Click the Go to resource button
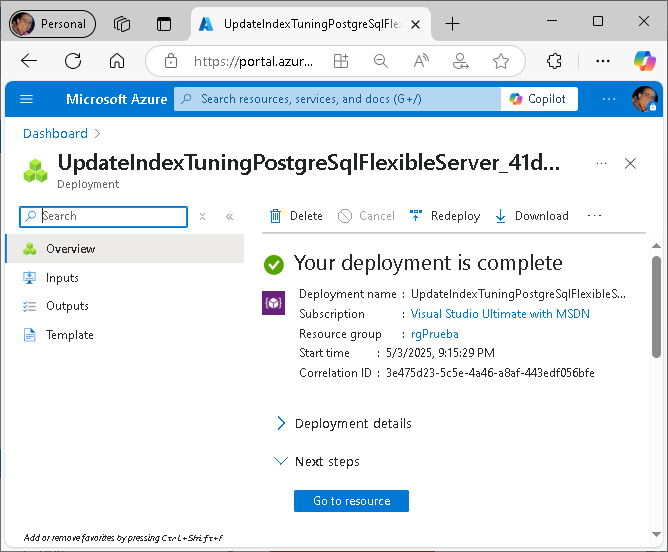This screenshot has width=668, height=552. (351, 501)
